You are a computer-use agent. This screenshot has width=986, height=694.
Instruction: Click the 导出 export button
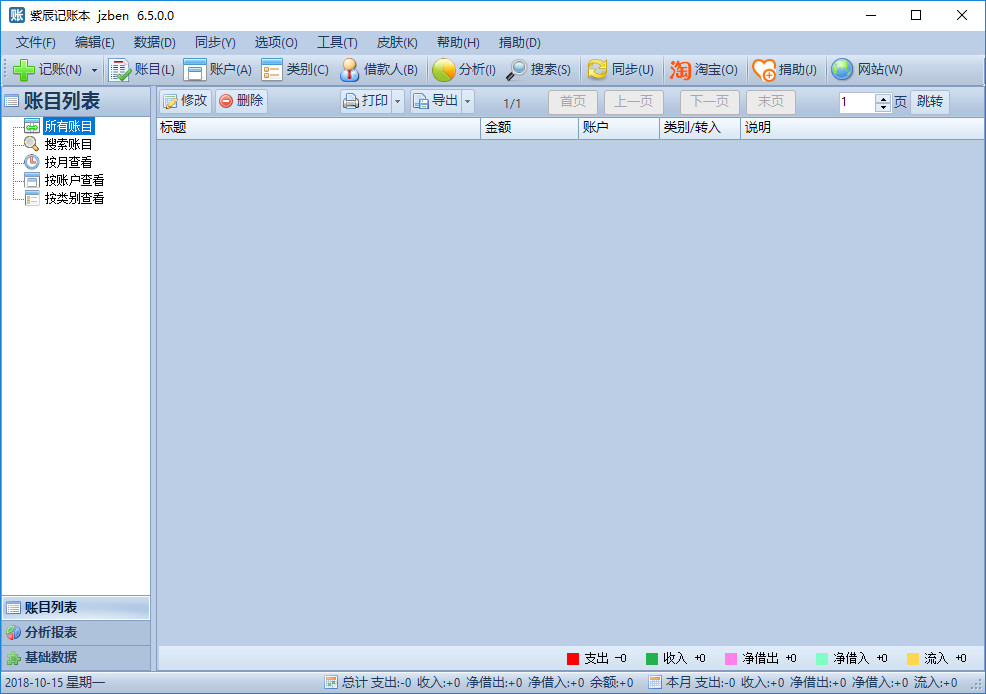(436, 101)
